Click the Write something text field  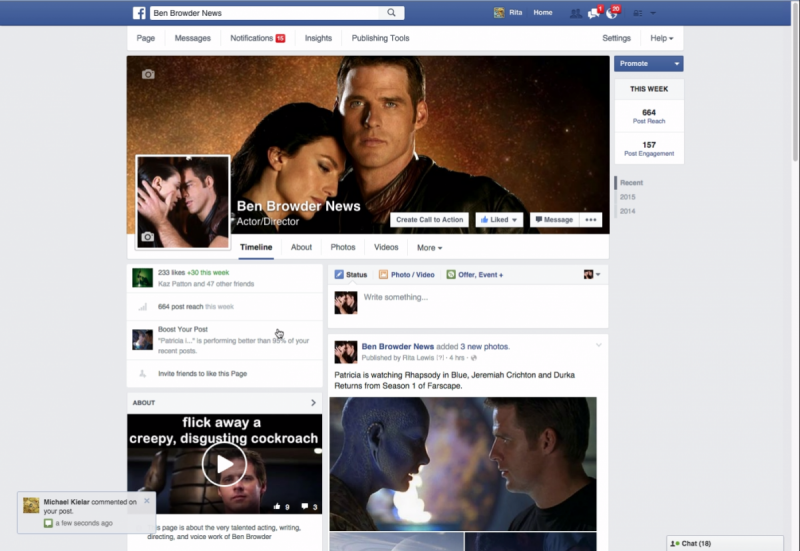click(x=485, y=297)
